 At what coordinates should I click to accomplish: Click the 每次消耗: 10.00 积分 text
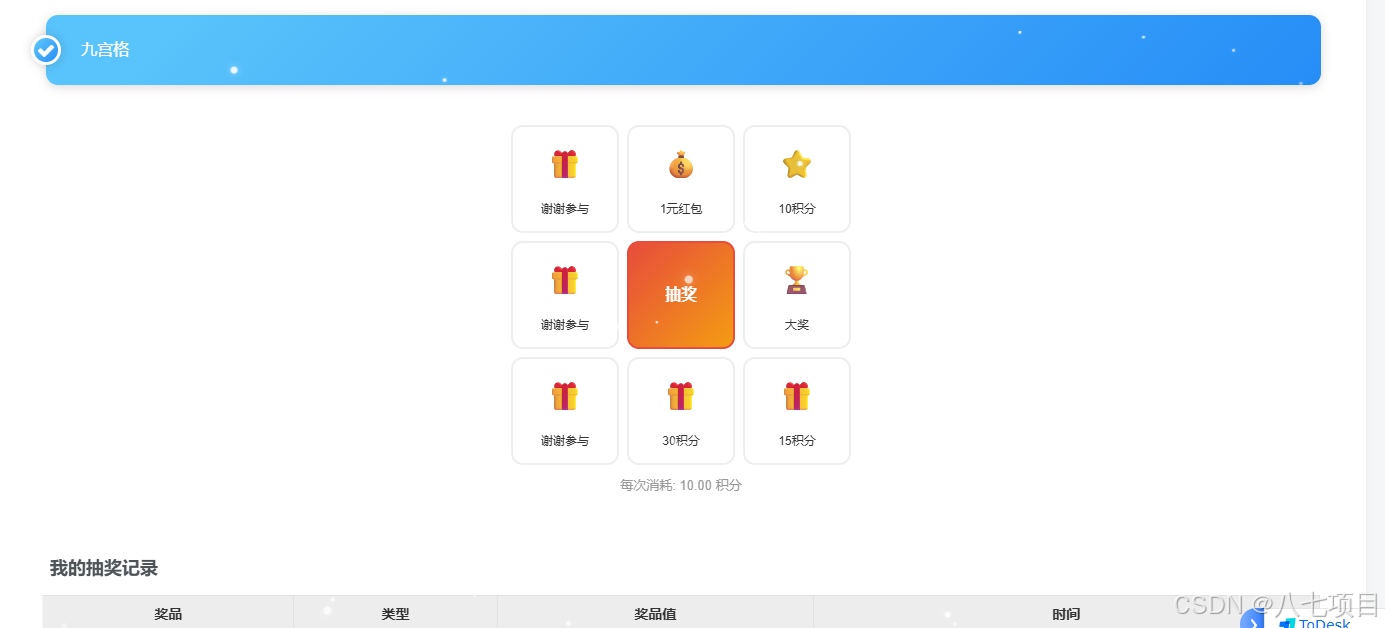[681, 485]
